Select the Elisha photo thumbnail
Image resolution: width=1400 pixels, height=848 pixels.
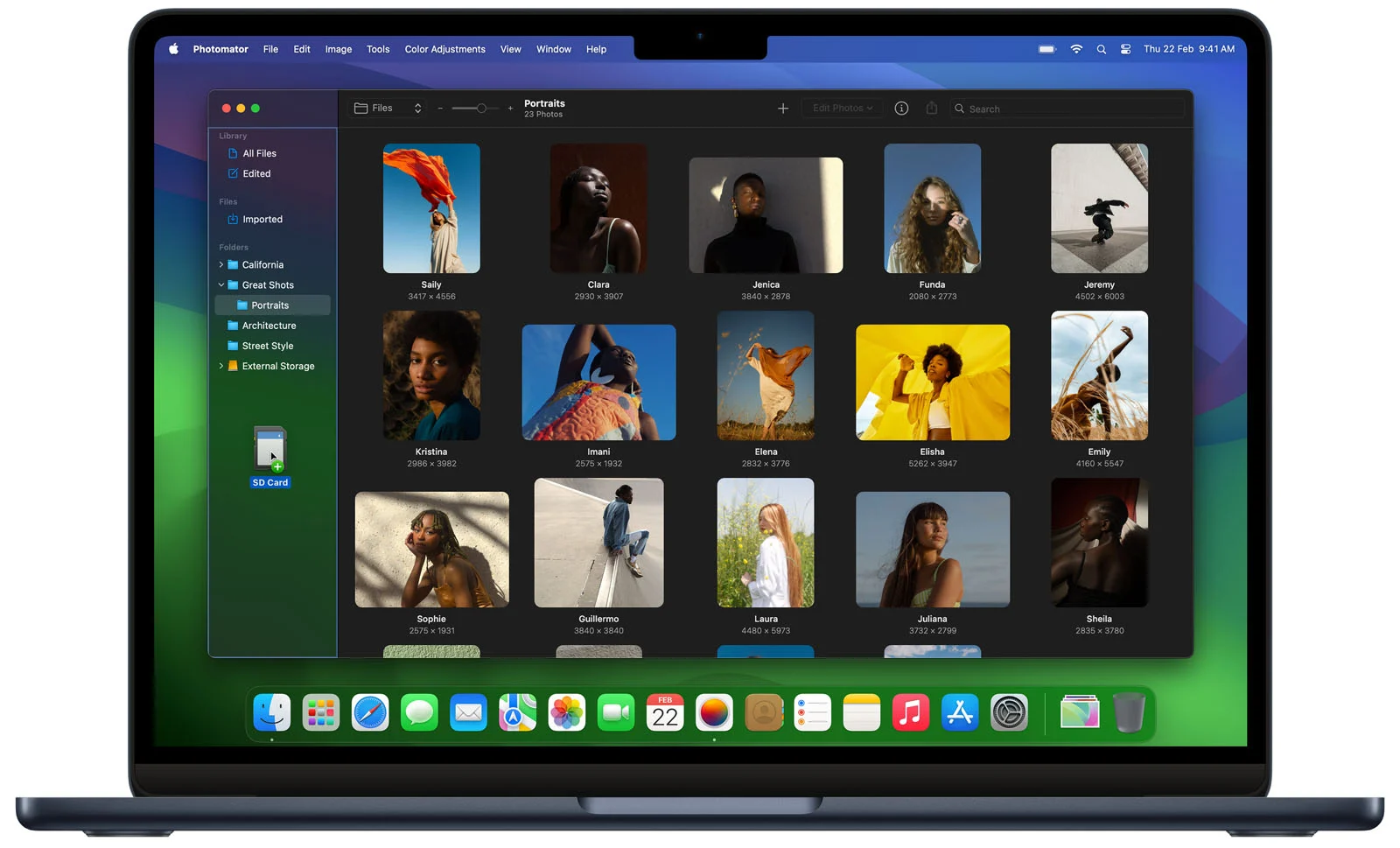coord(932,382)
